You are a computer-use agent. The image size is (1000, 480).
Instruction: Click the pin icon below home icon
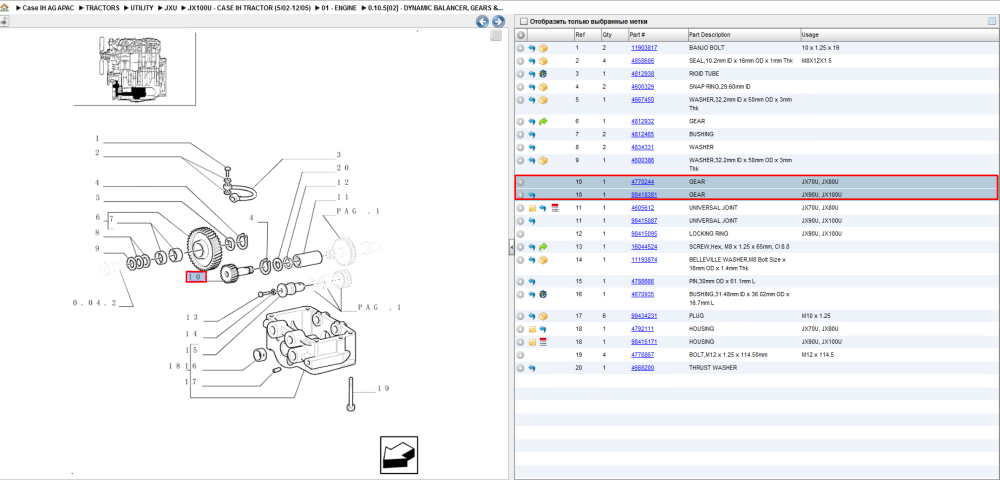point(4,21)
